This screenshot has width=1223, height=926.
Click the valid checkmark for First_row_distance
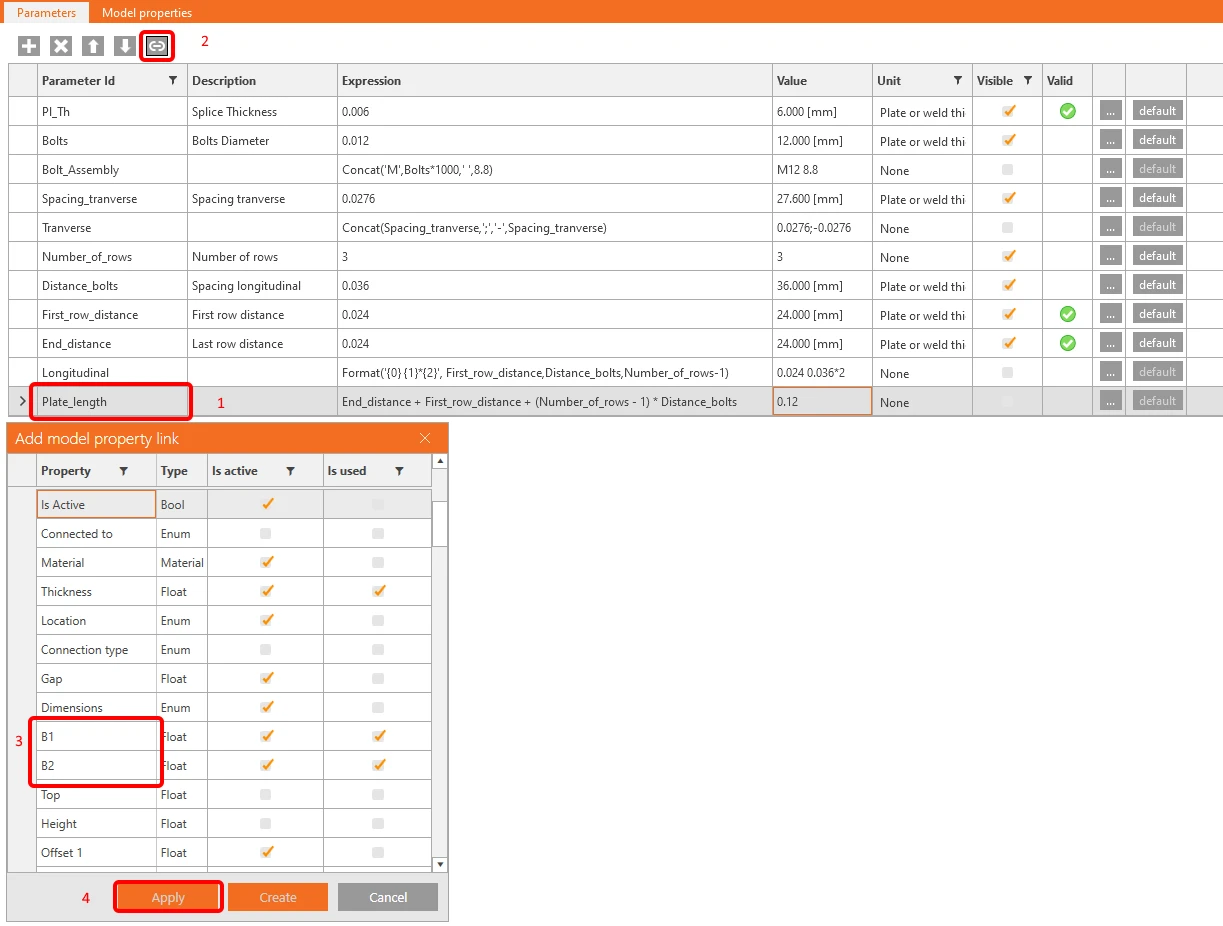point(1067,314)
